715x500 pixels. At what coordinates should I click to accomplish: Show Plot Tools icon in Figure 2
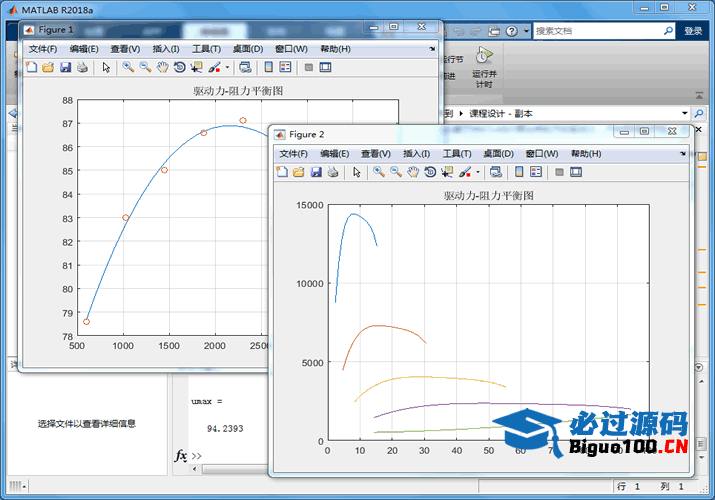pyautogui.click(x=576, y=172)
